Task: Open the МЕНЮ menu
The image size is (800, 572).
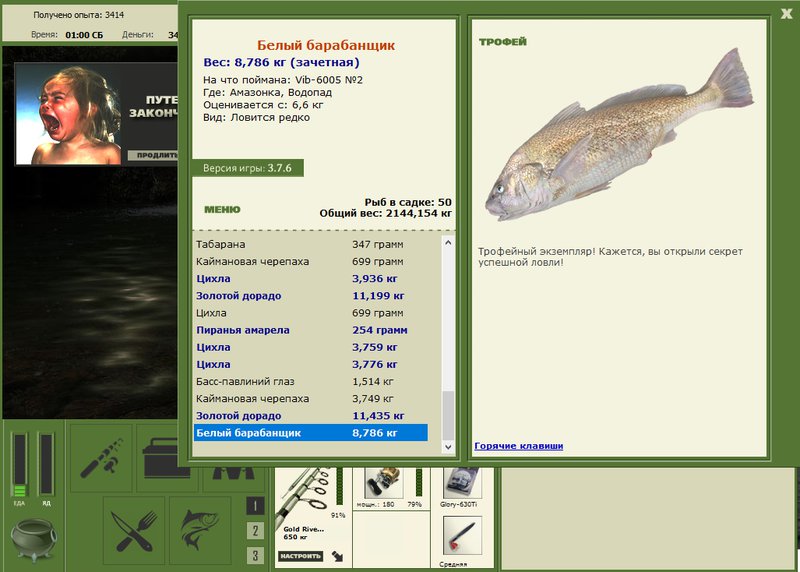Action: pyautogui.click(x=222, y=209)
